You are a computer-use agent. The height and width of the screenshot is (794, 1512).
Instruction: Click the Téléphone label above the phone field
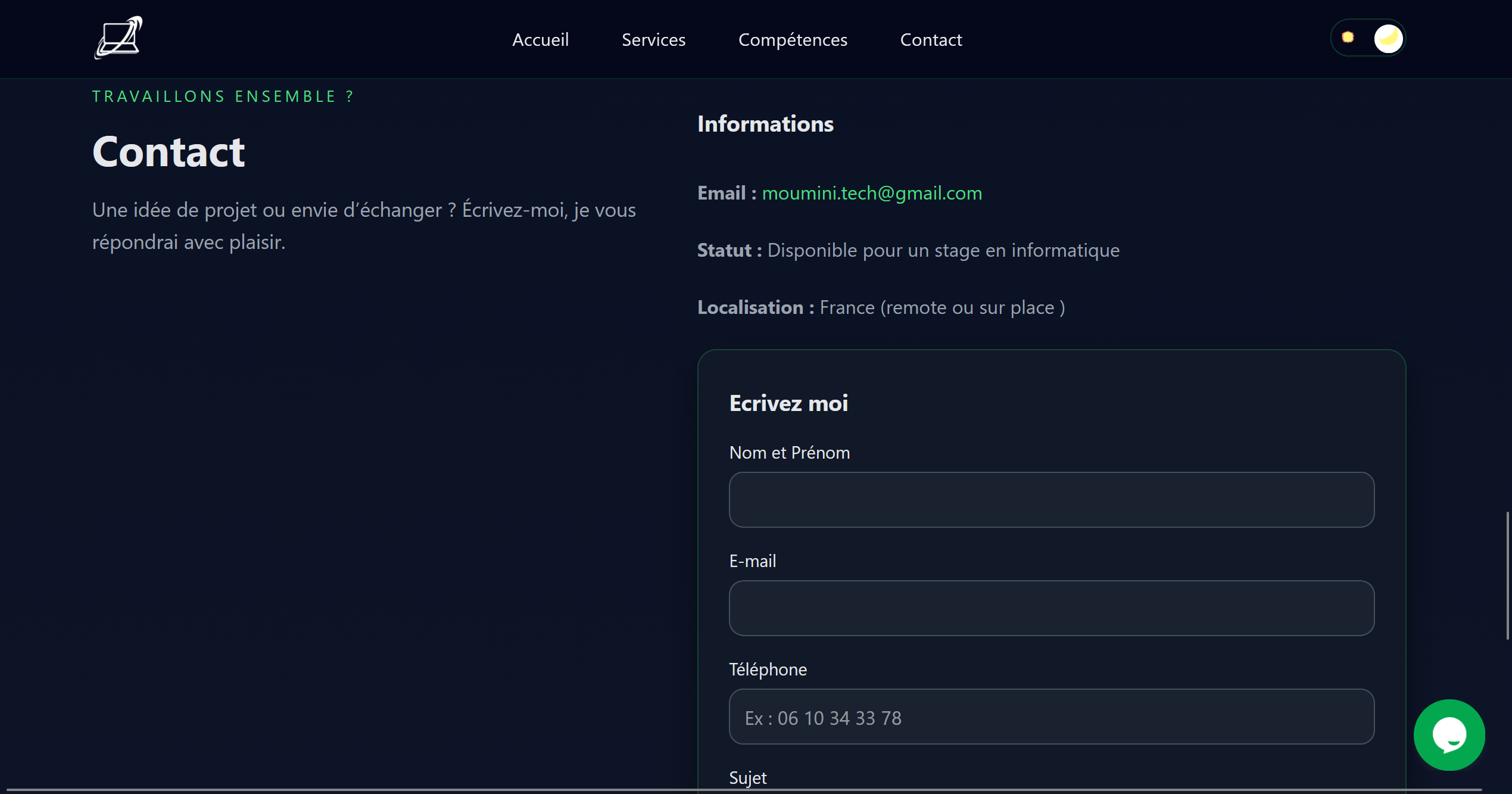(768, 670)
